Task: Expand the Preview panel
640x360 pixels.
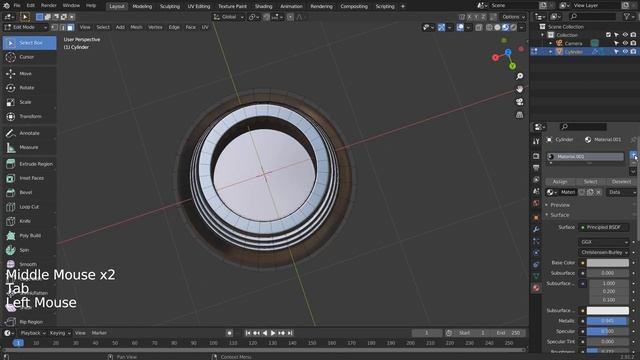Action: (x=560, y=205)
